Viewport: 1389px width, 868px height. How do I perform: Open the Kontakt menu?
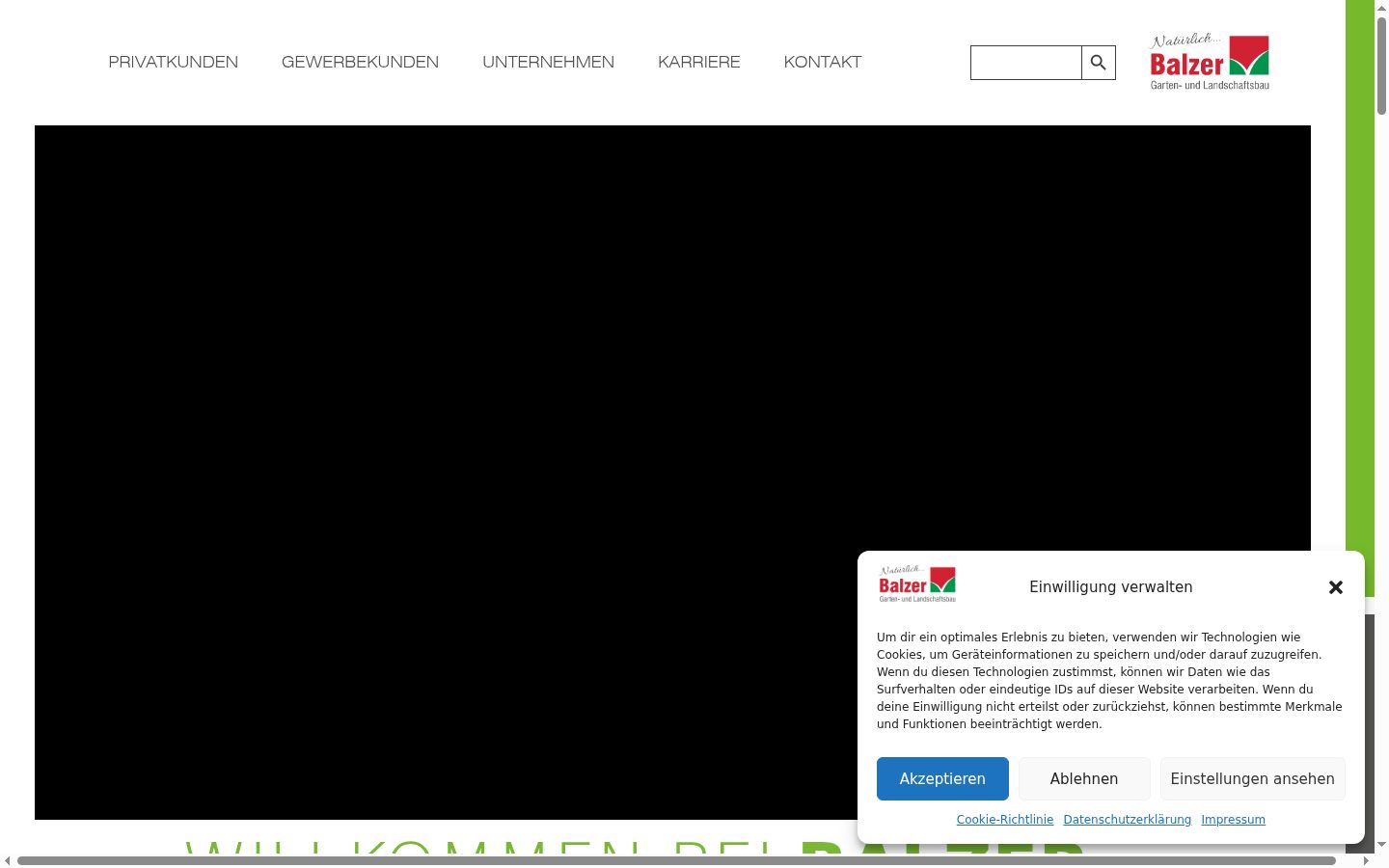click(823, 62)
